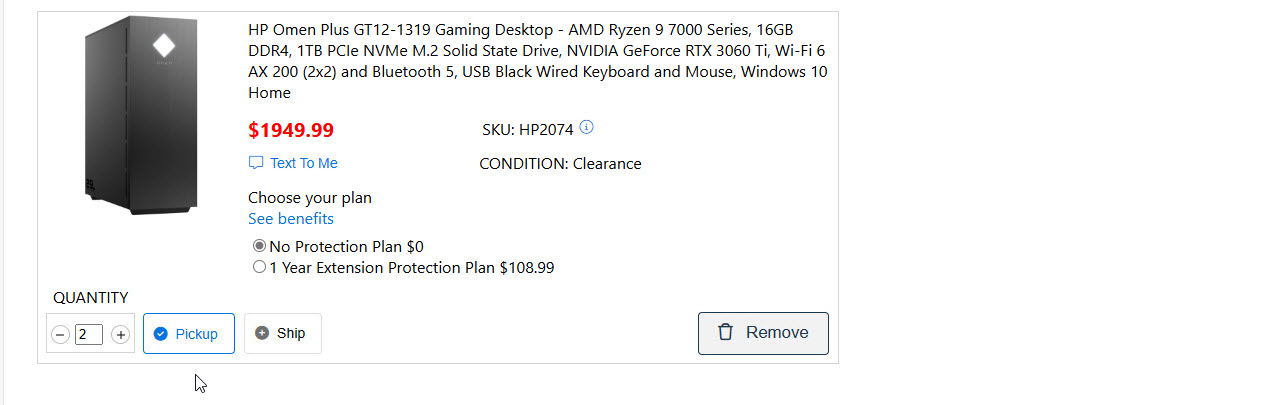
Task: Click the SKU information icon
Action: point(587,127)
